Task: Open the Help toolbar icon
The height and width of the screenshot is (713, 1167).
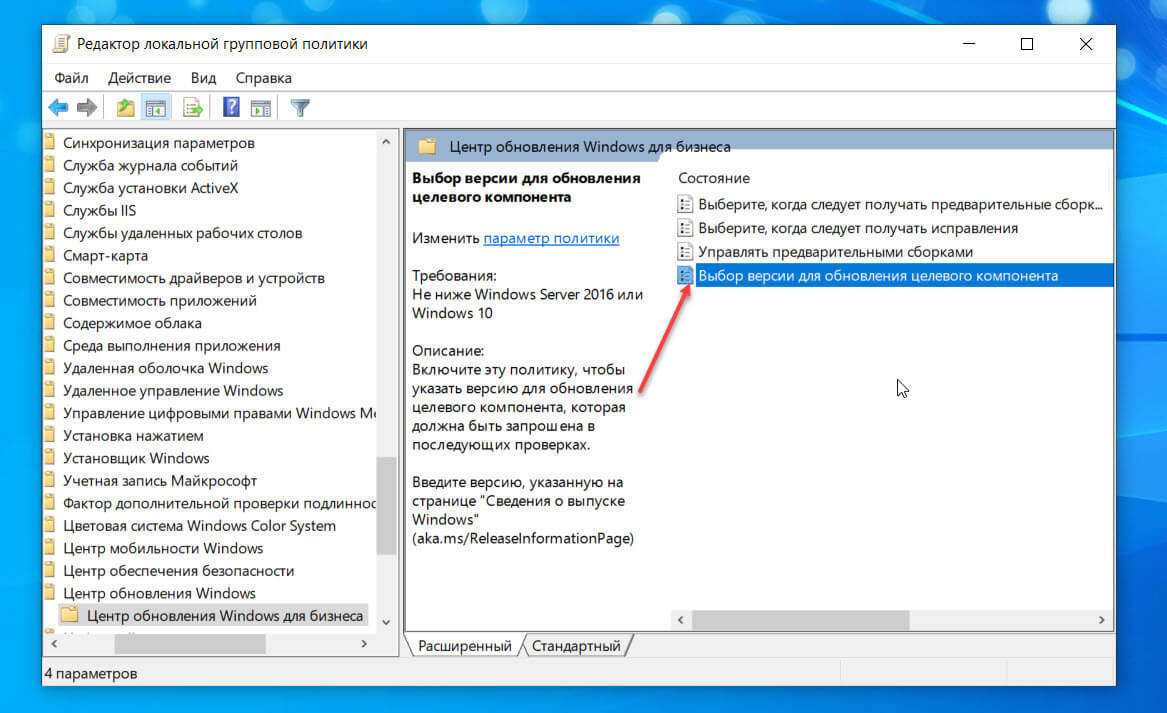Action: pos(231,108)
